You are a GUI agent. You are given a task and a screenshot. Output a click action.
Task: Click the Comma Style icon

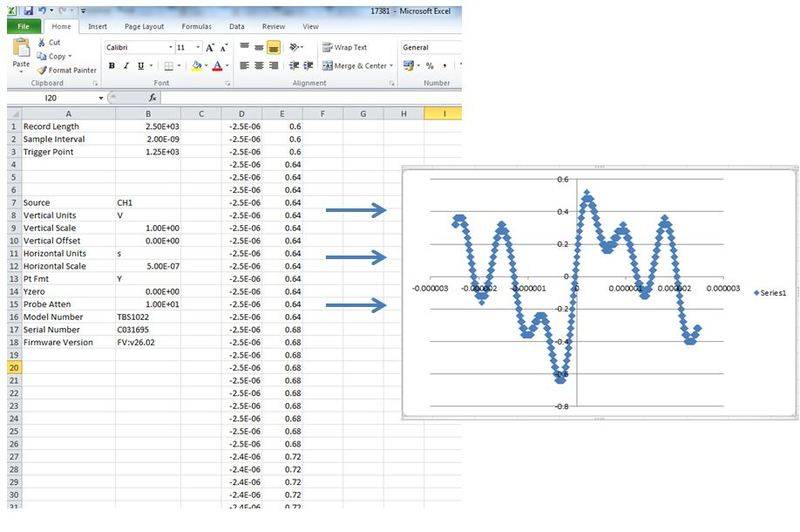(x=444, y=66)
